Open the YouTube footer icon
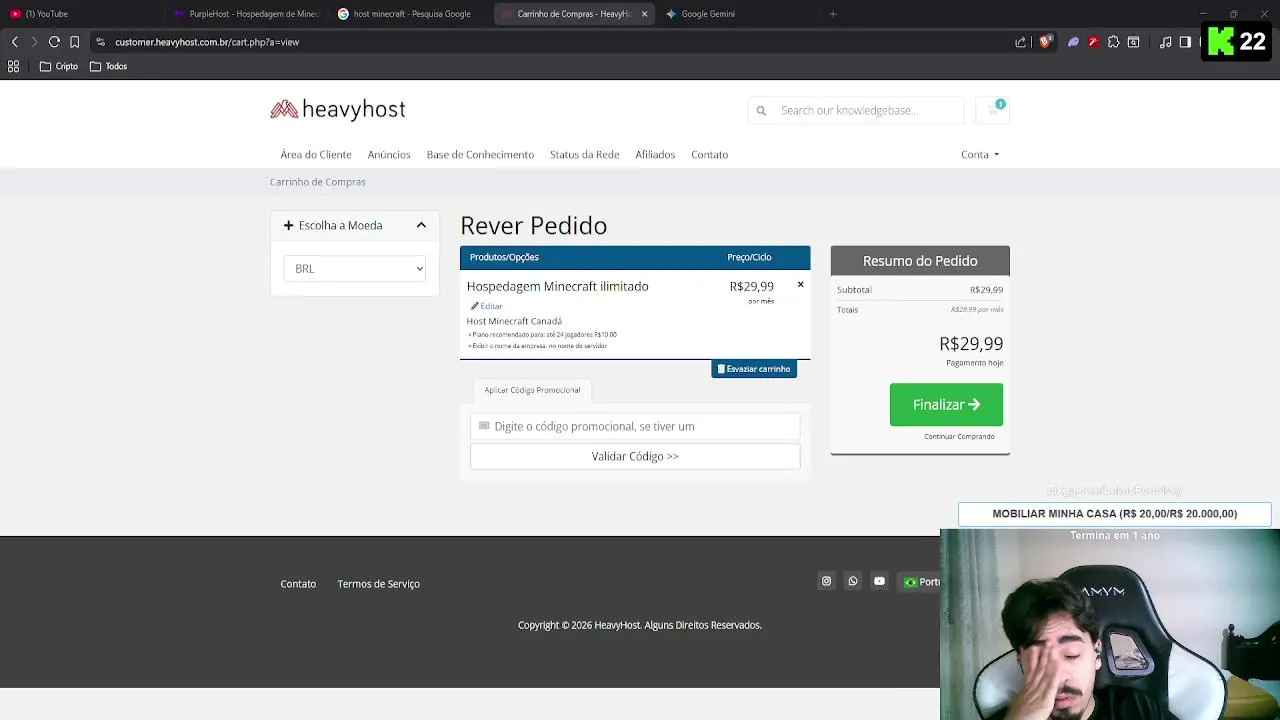The height and width of the screenshot is (720, 1280). coord(879,581)
